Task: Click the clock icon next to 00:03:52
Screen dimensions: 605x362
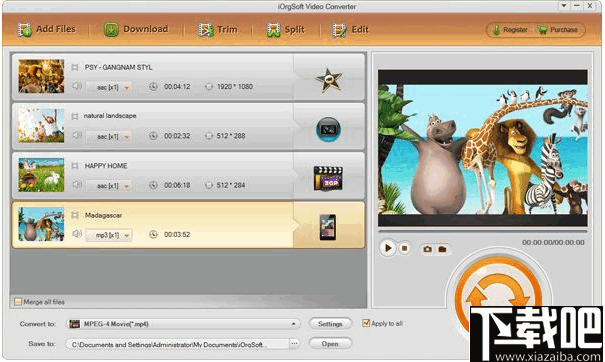Action: click(x=153, y=234)
